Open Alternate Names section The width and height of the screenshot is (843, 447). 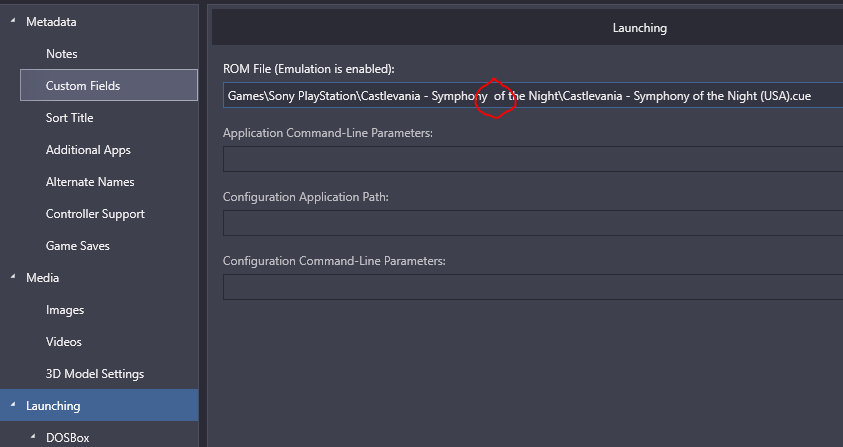(90, 182)
